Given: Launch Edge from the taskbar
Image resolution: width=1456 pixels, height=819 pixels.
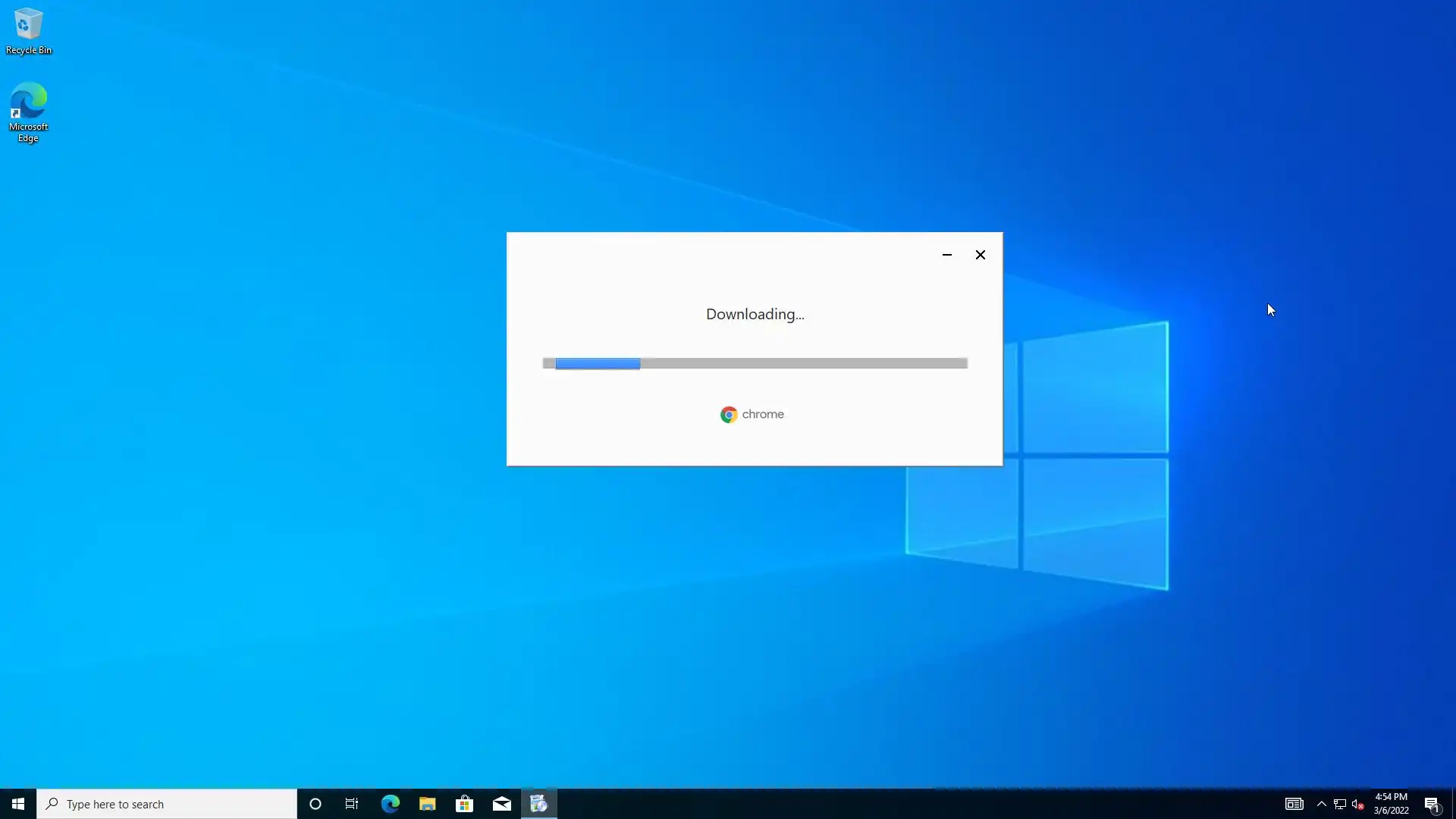Looking at the screenshot, I should (390, 804).
